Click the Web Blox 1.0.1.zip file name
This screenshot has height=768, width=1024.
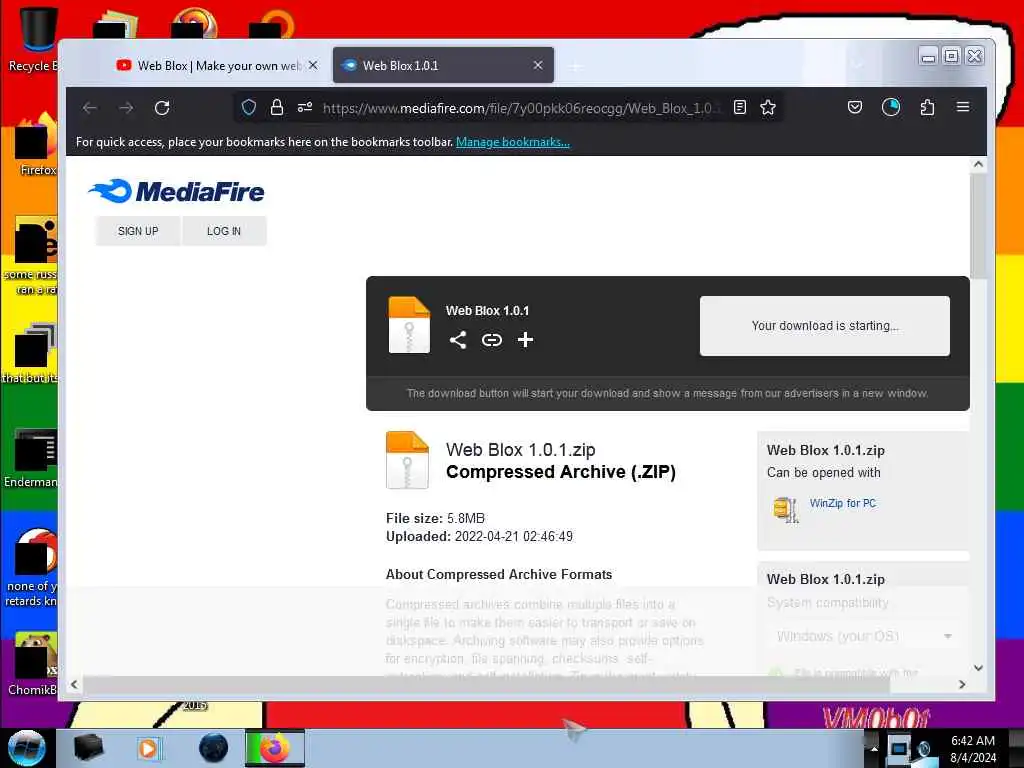[520, 450]
